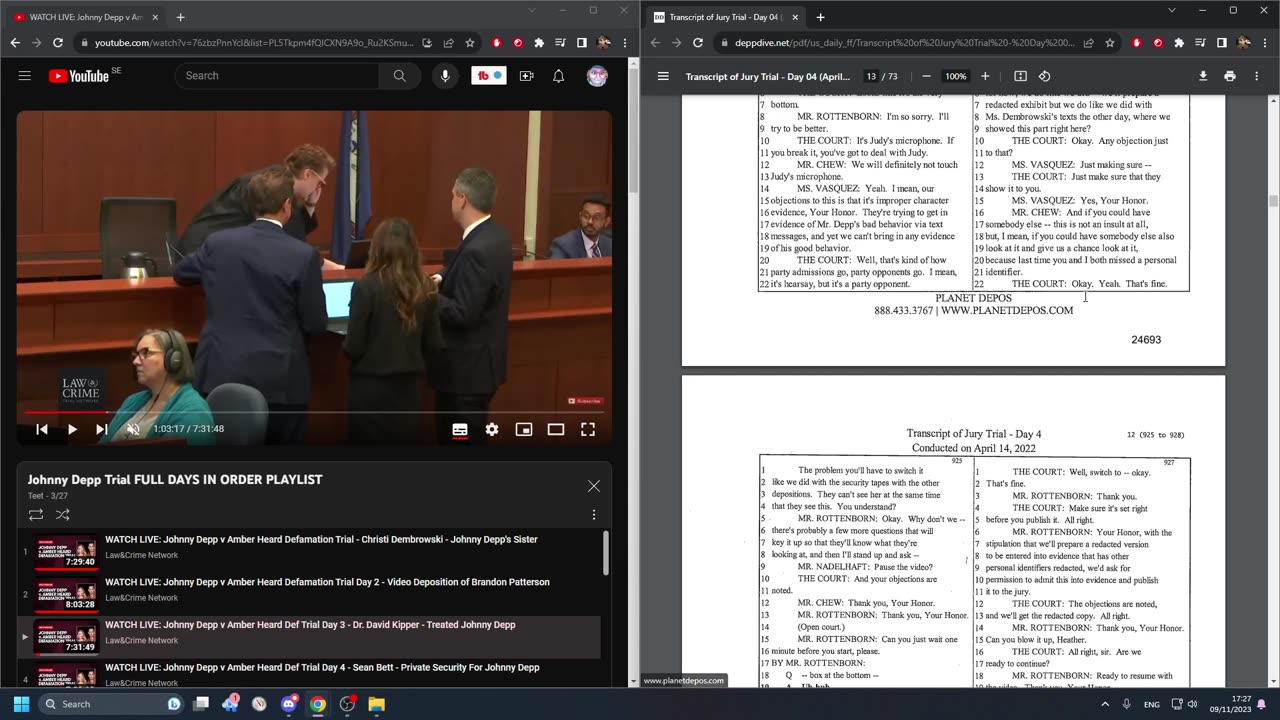
Task: Zoom out the PDF with minus button
Action: pyautogui.click(x=926, y=76)
